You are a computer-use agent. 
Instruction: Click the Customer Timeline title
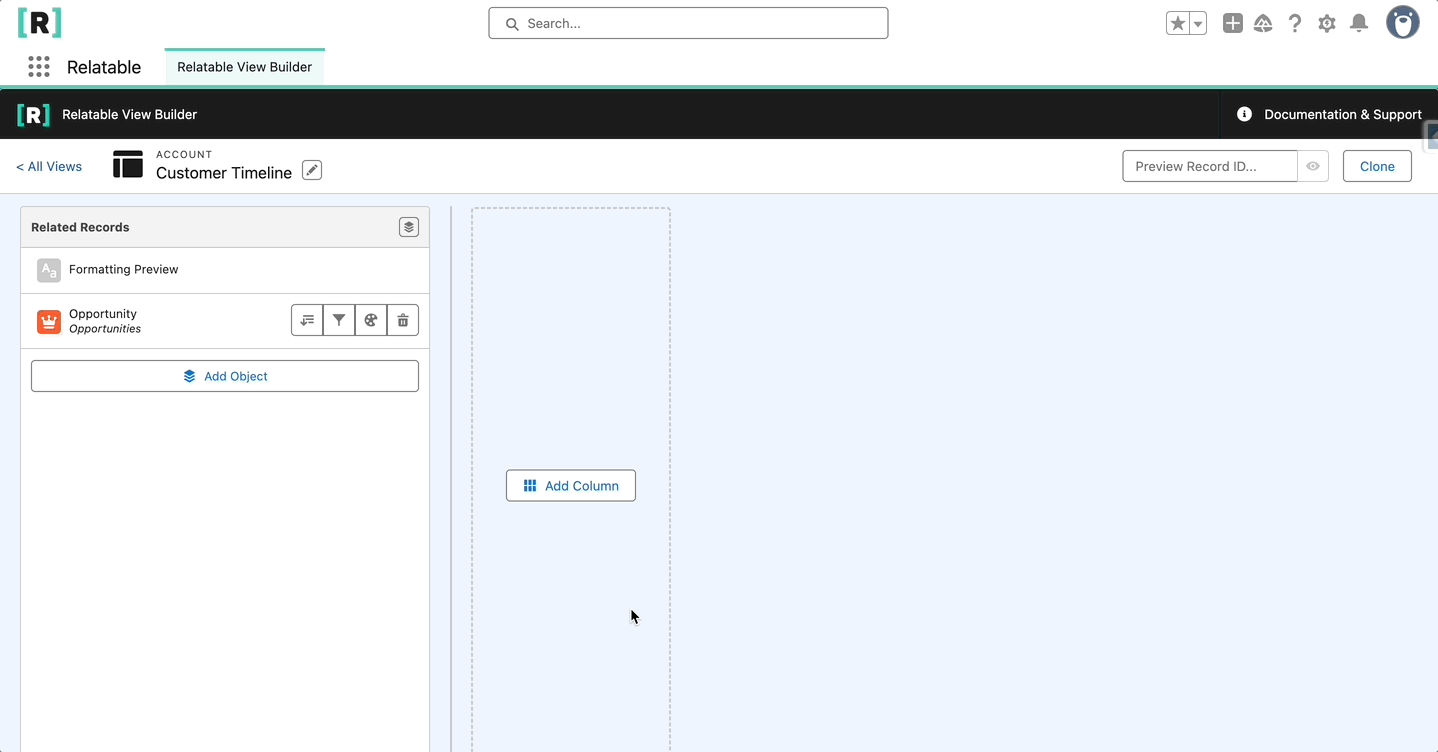(x=224, y=173)
